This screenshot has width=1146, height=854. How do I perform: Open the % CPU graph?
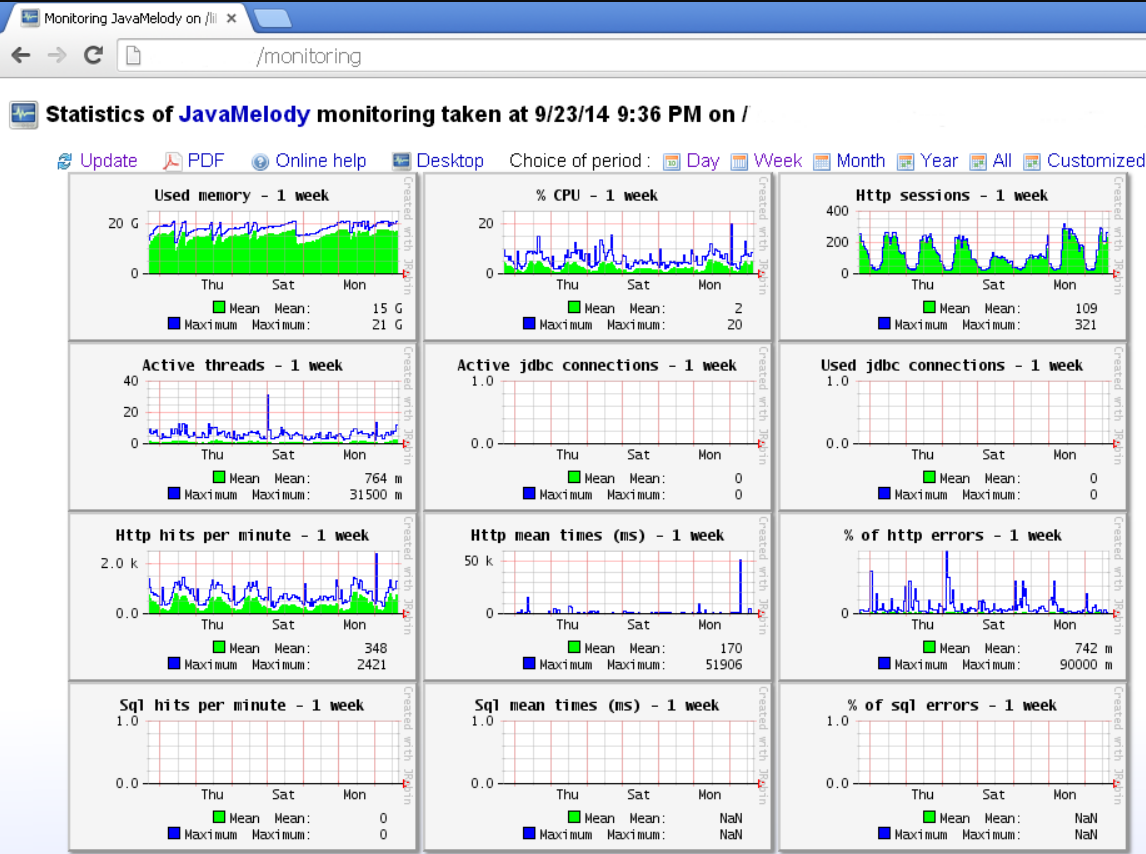(597, 257)
